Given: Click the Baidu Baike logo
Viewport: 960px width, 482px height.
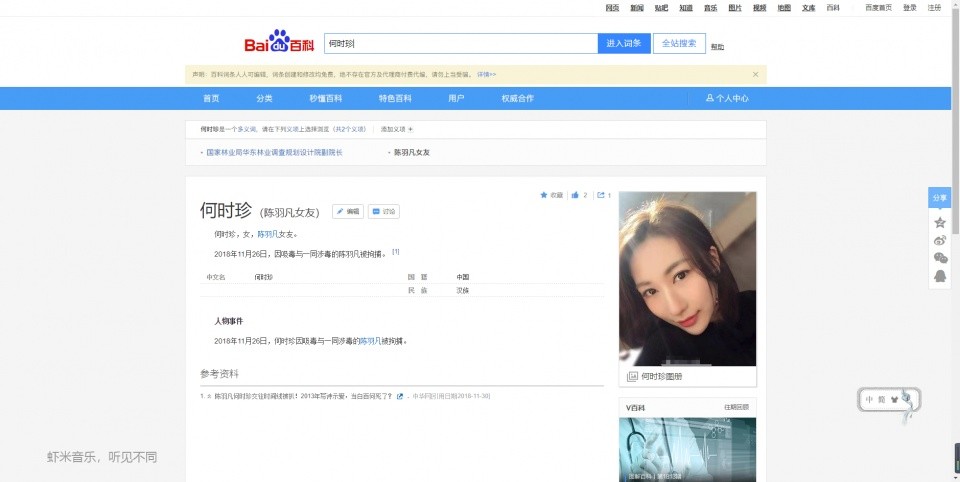Looking at the screenshot, I should (279, 42).
